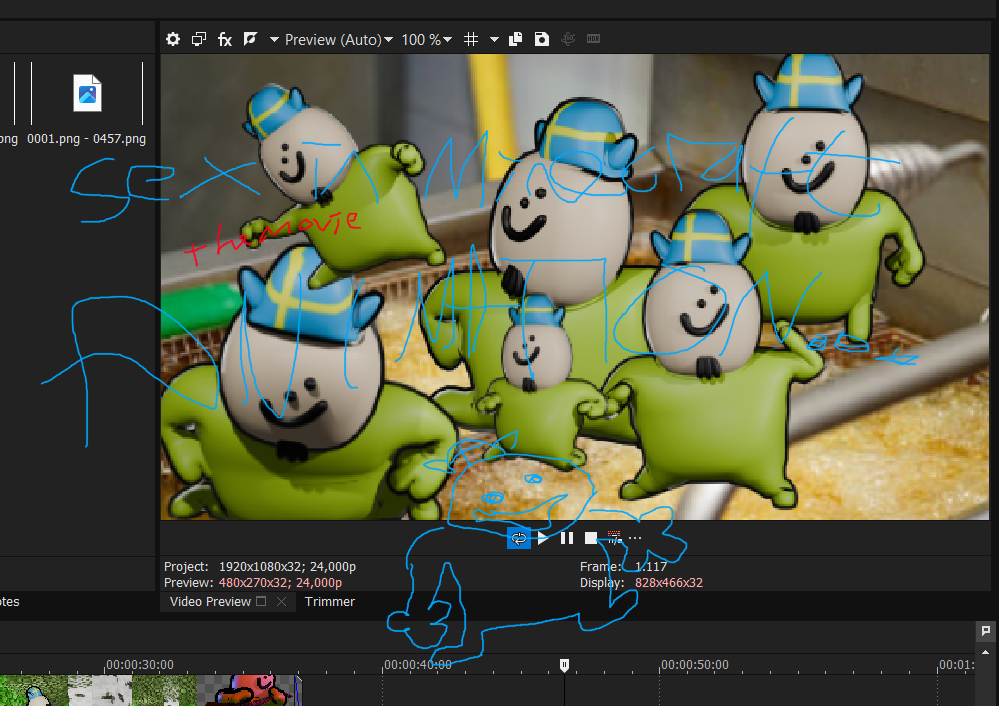Open Video Output FX (fx) button
This screenshot has width=999, height=706.
pos(225,40)
